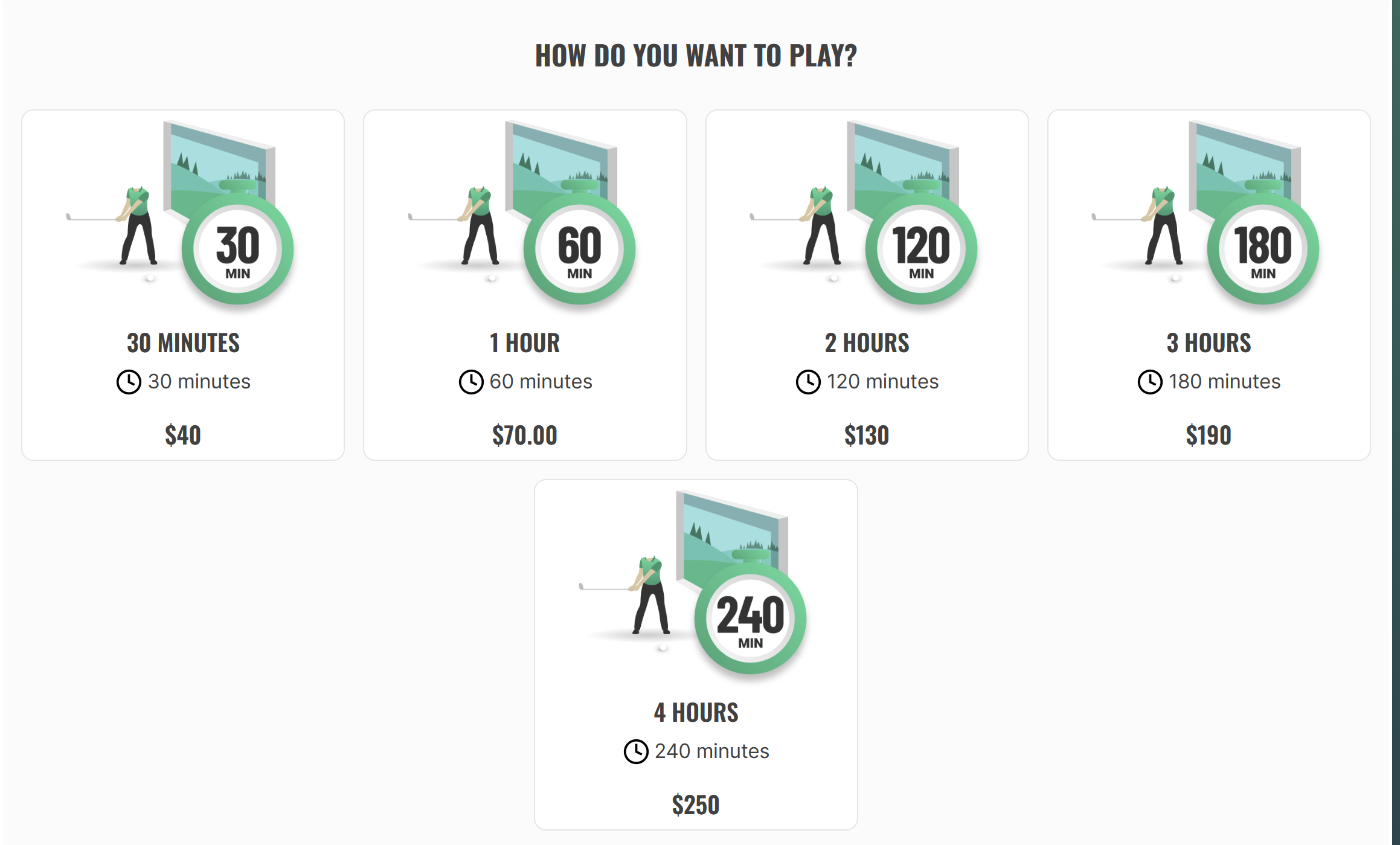Click the 60 MIN stopwatch icon
The image size is (1400, 845).
[x=579, y=249]
